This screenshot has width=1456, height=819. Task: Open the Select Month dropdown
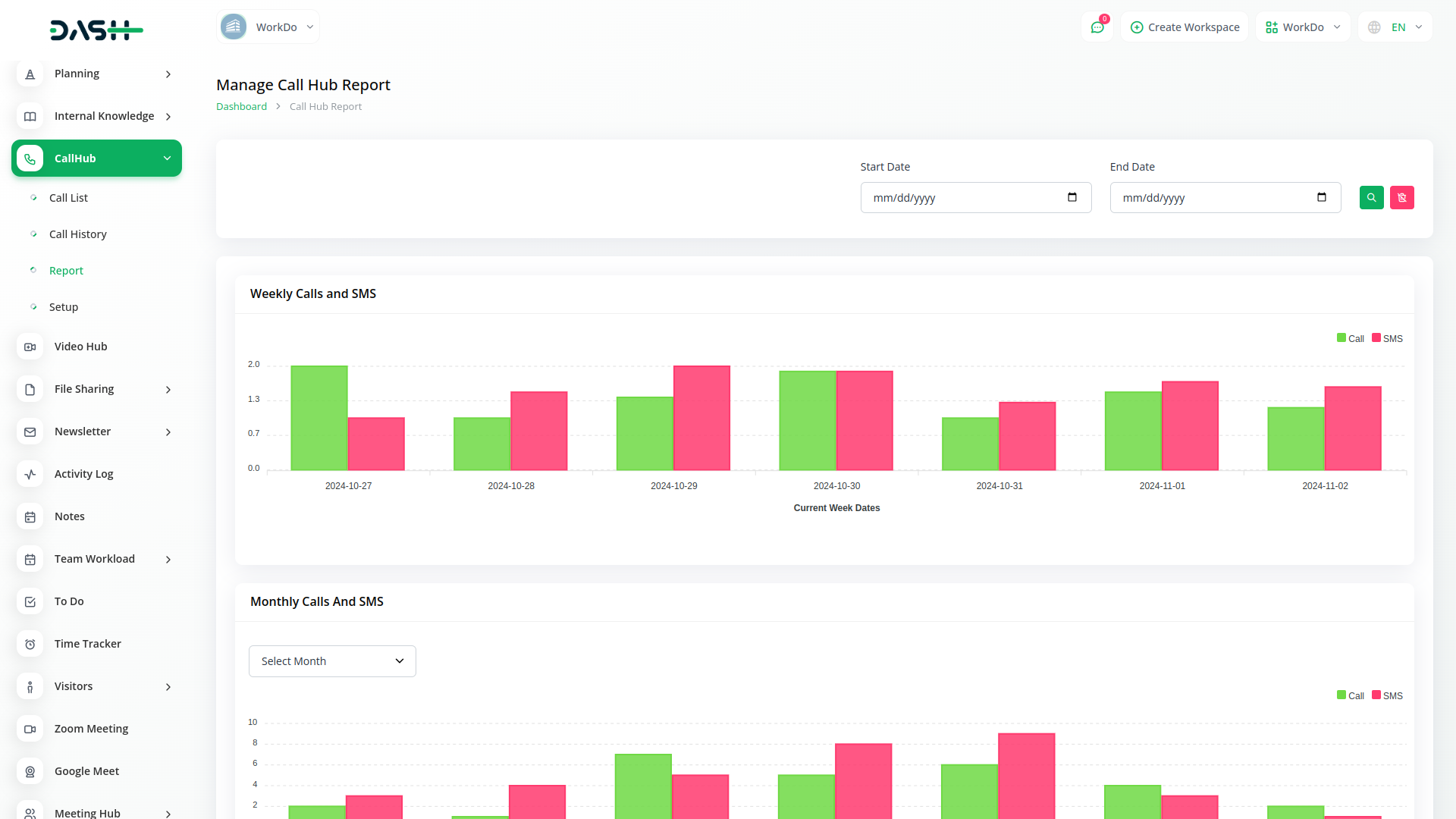(332, 661)
